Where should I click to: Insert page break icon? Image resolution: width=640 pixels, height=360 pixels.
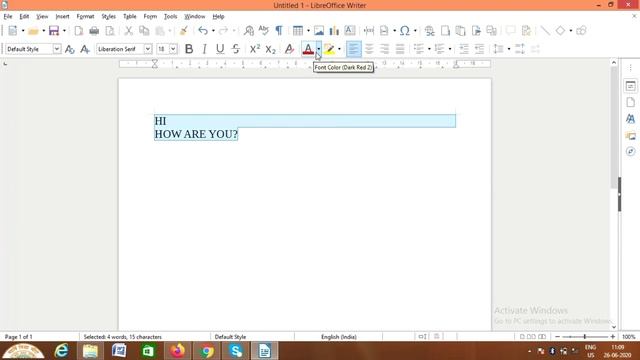point(369,31)
